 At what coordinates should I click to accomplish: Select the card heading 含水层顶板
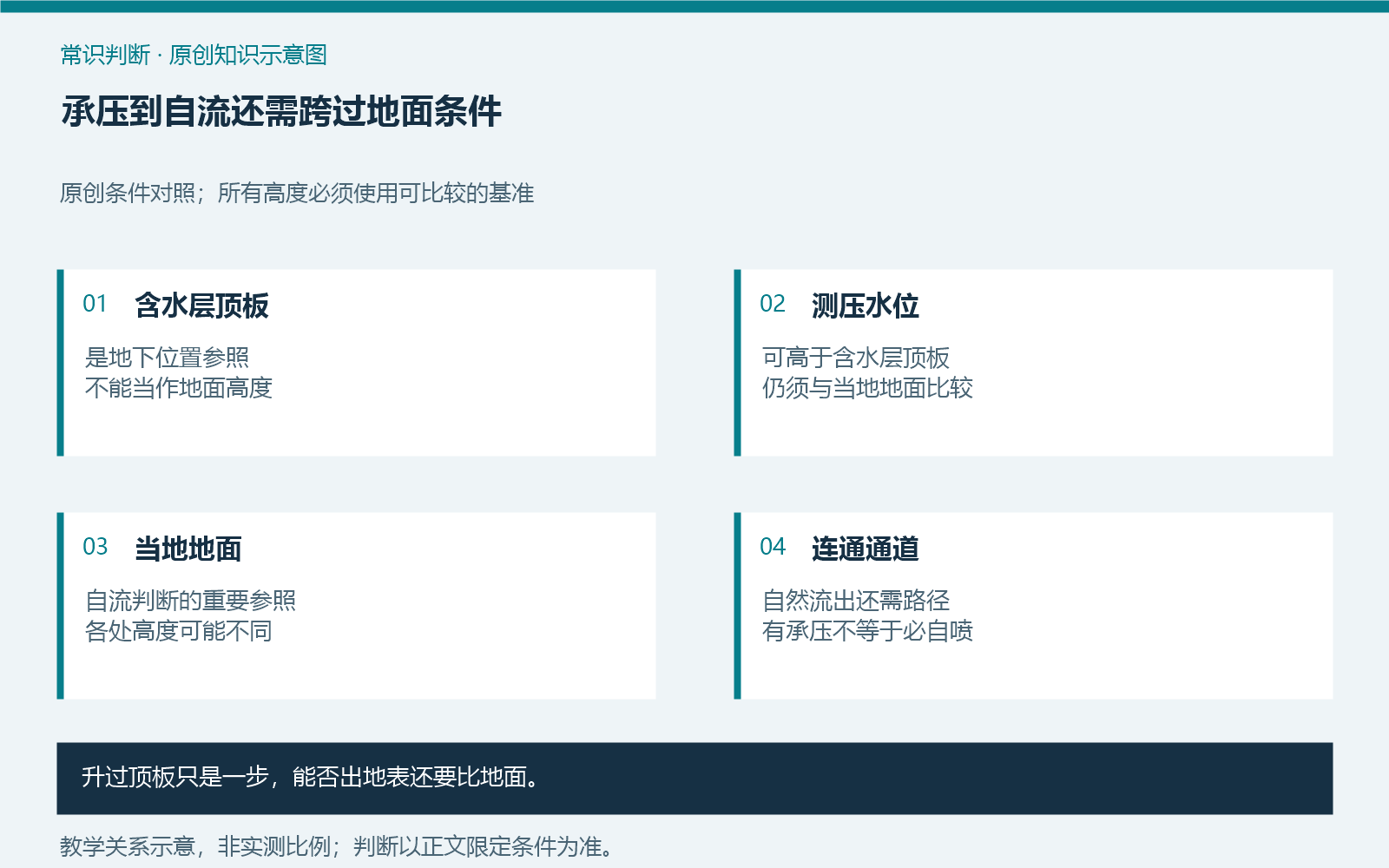tap(201, 306)
